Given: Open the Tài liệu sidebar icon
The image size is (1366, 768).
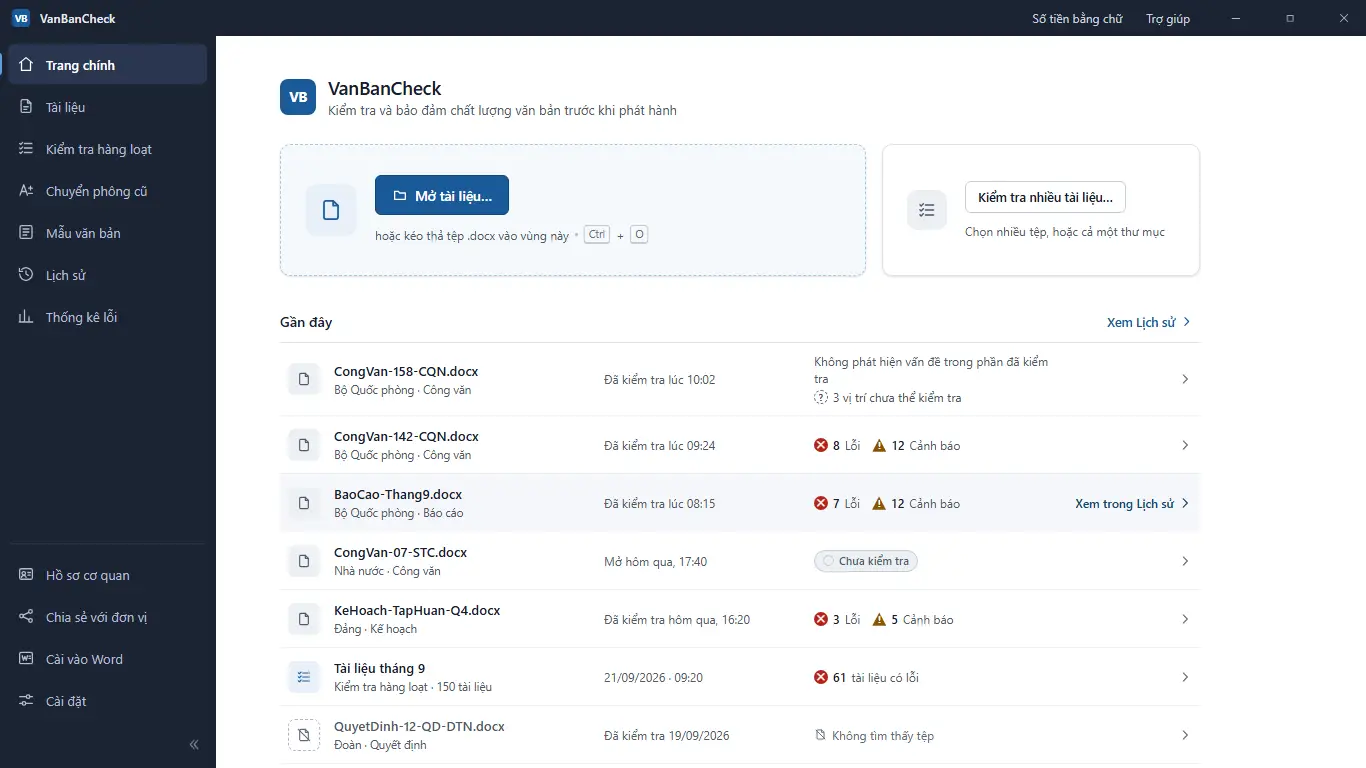Looking at the screenshot, I should [x=26, y=107].
